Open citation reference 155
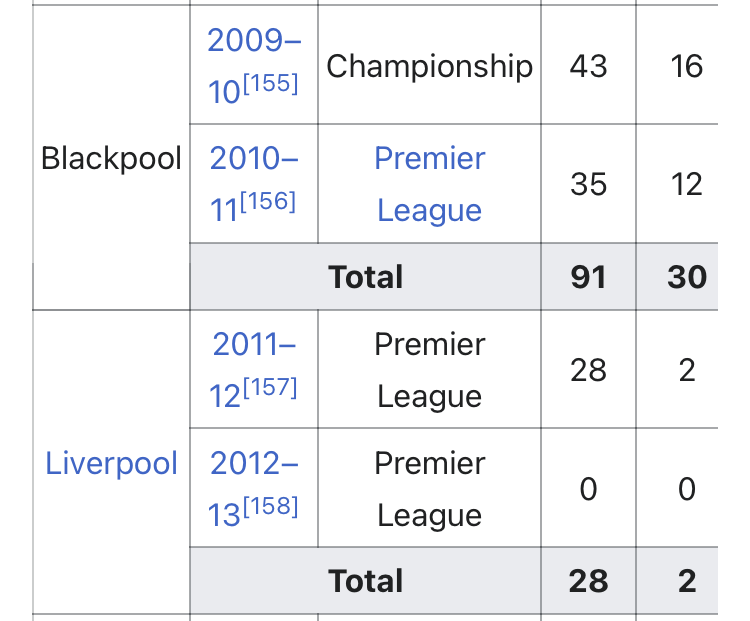 click(x=271, y=83)
